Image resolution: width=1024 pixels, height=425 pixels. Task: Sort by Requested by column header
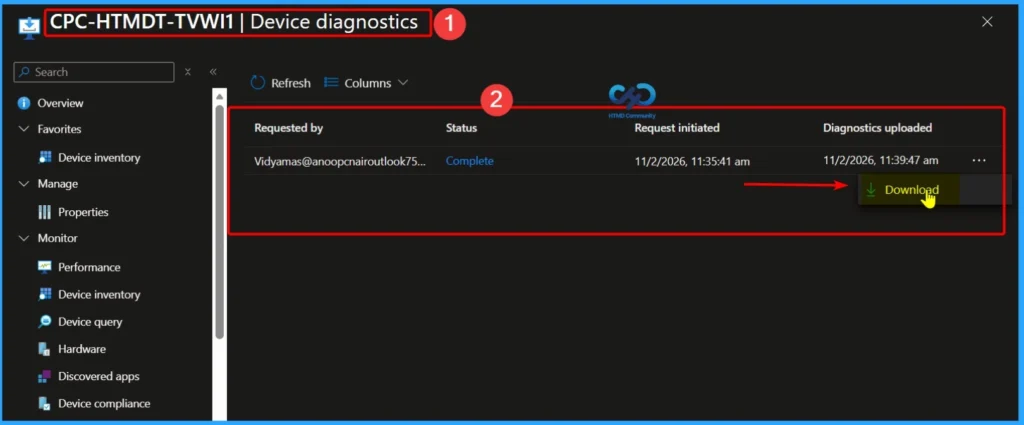[x=289, y=128]
